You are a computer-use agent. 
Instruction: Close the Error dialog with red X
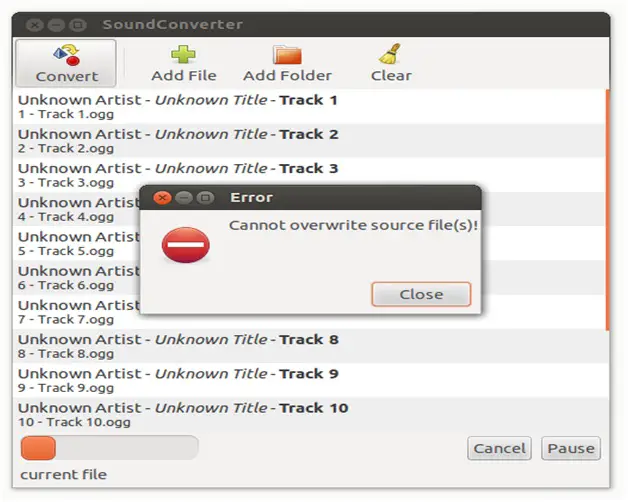tap(162, 198)
